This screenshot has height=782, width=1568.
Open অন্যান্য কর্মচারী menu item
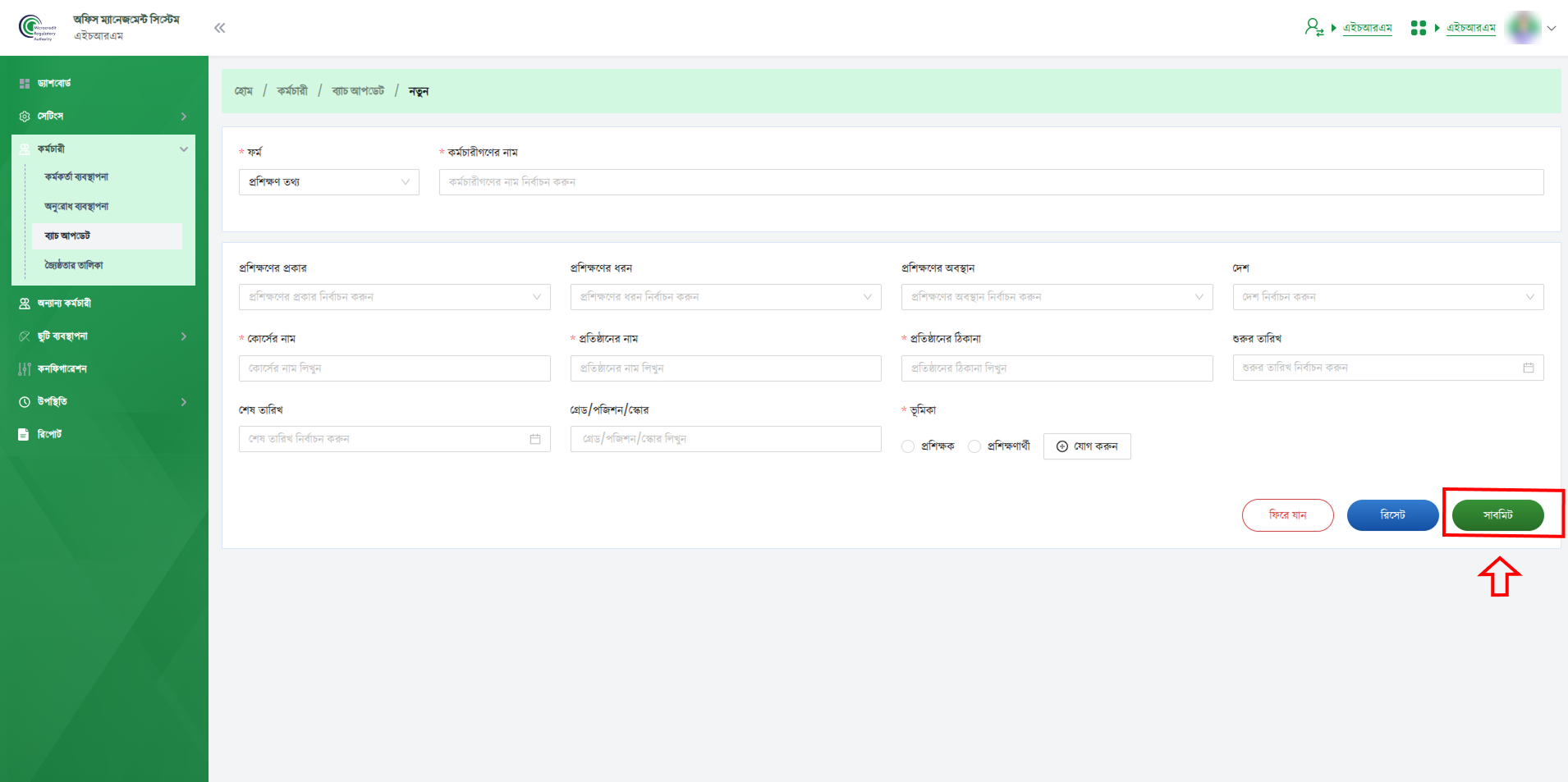point(64,304)
